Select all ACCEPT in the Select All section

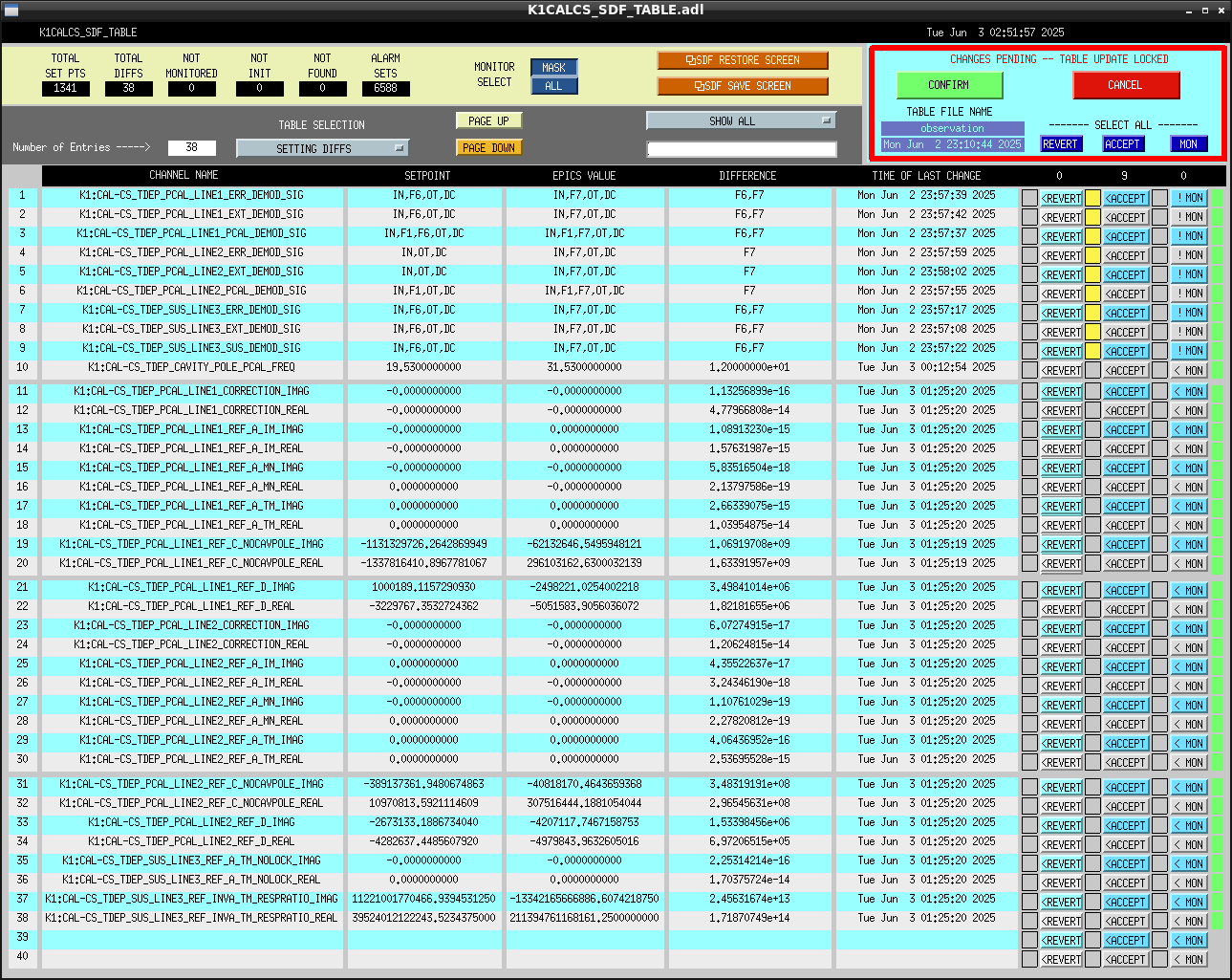click(x=1122, y=144)
